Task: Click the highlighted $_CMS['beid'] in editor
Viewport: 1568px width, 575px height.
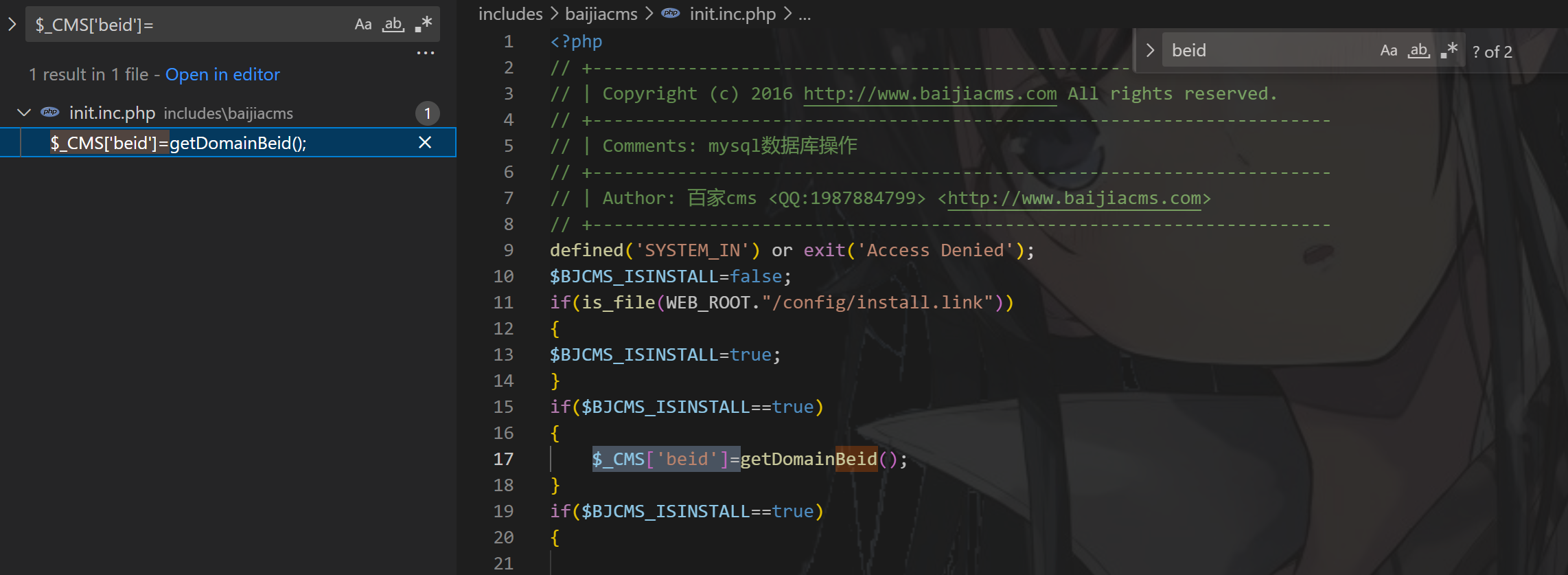Action: point(666,459)
